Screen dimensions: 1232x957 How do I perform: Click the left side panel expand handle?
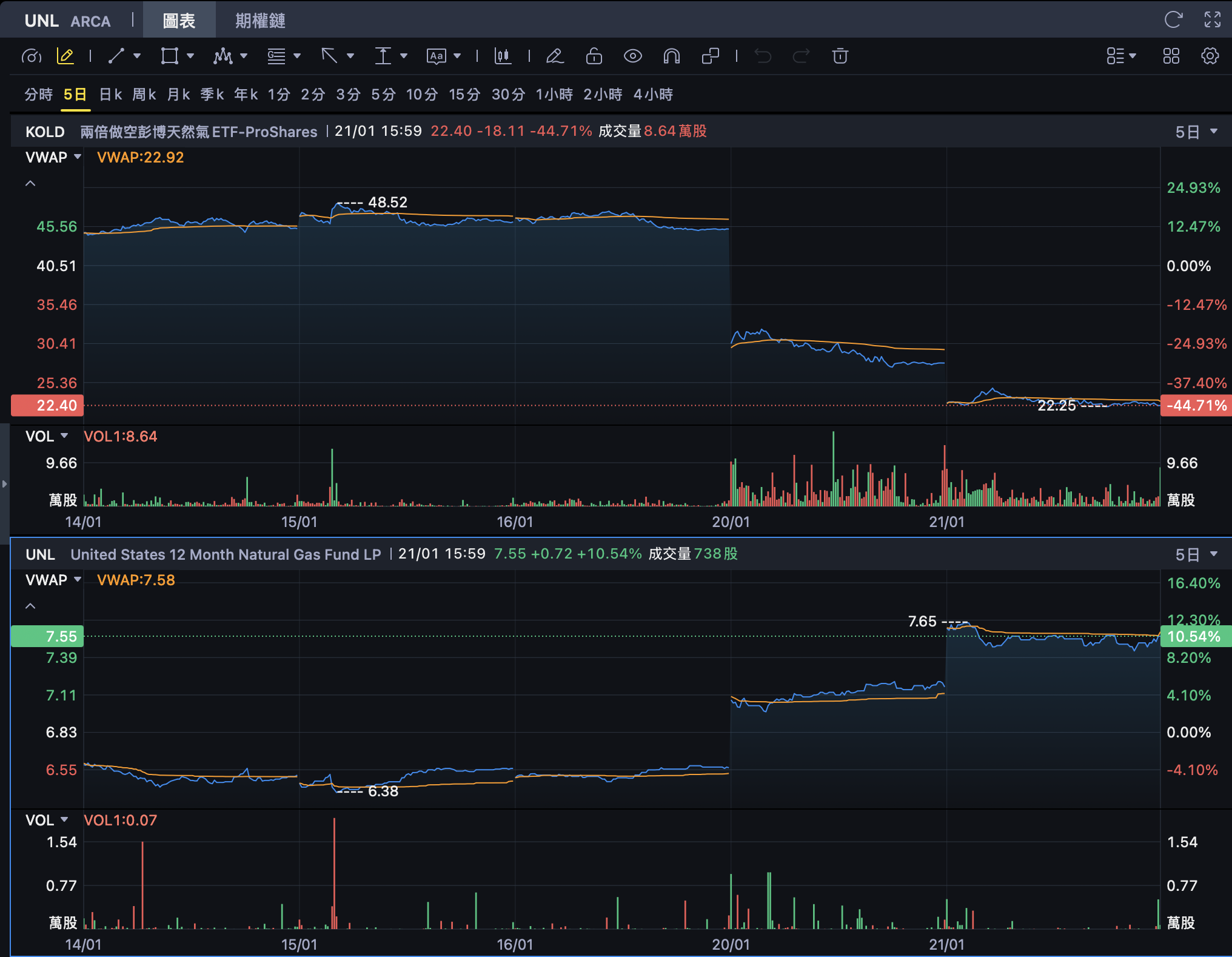pyautogui.click(x=4, y=484)
